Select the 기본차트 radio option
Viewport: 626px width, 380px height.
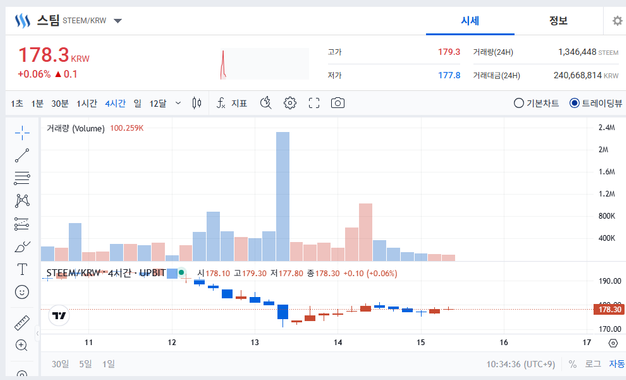coord(536,103)
